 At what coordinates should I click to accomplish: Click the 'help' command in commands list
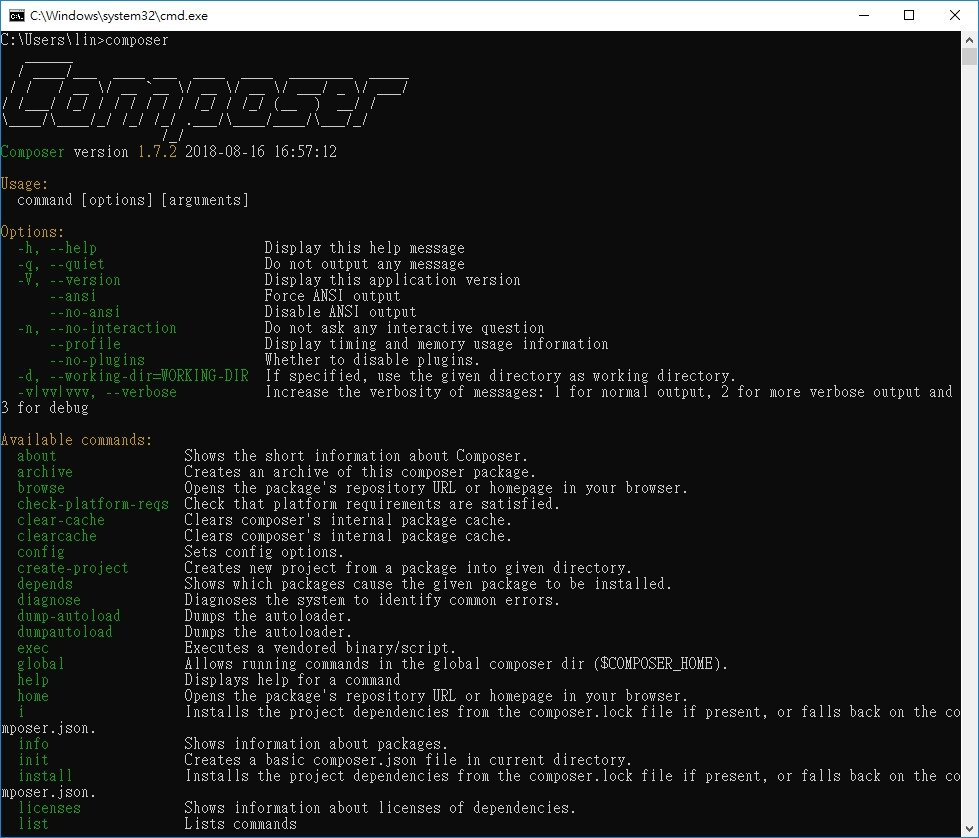[x=32, y=680]
